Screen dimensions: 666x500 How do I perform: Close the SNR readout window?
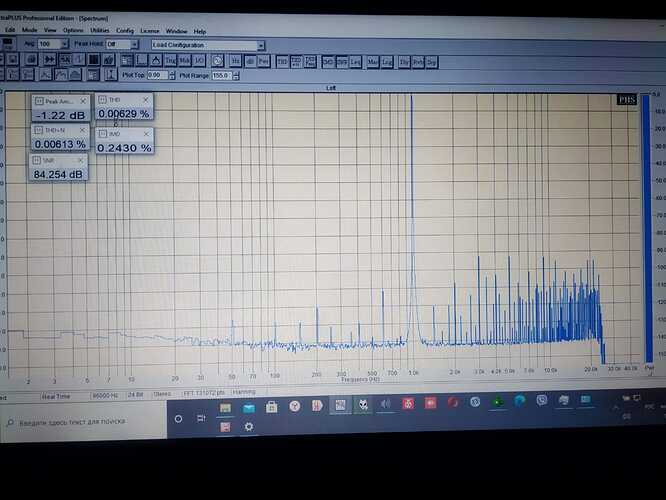80,160
